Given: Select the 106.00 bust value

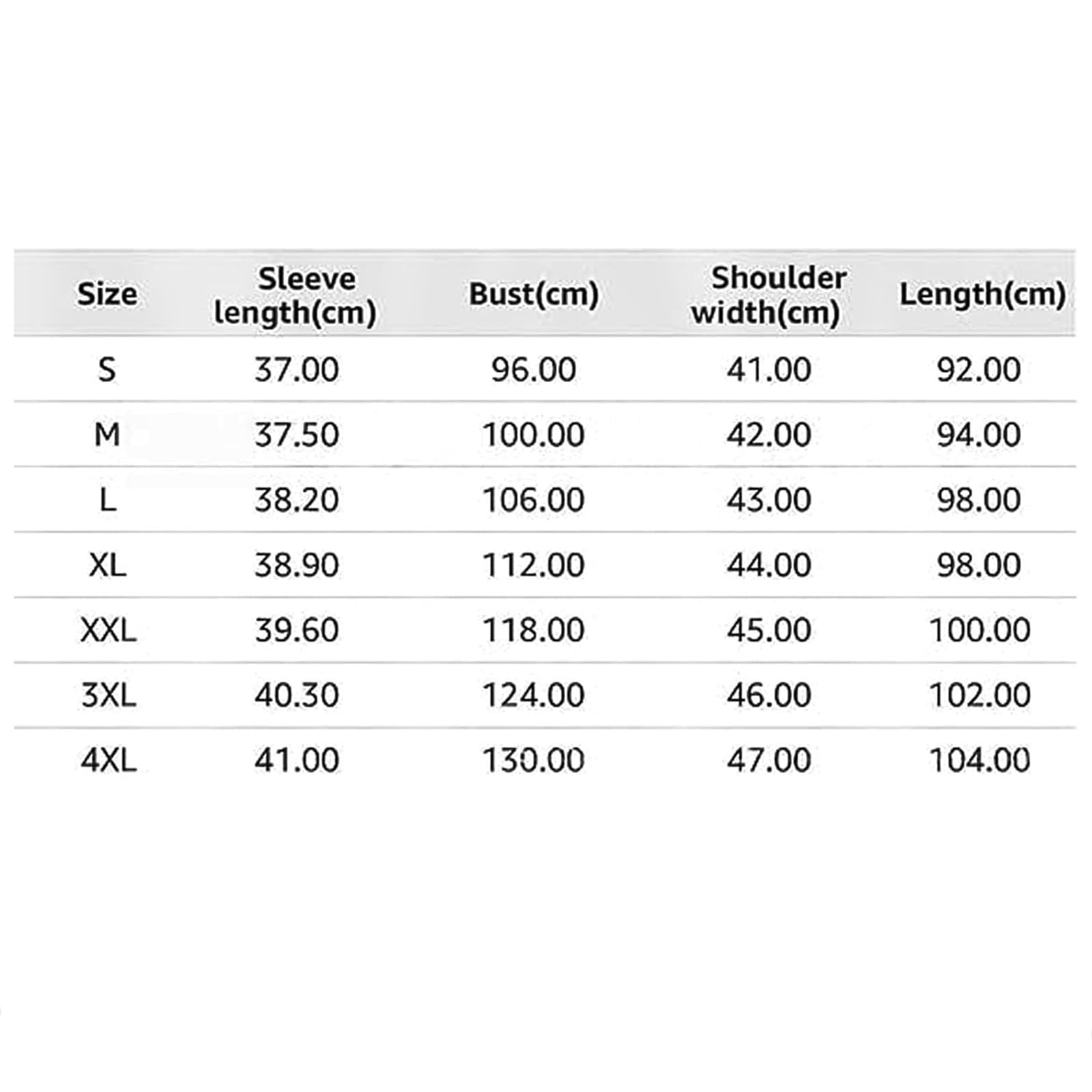Looking at the screenshot, I should tap(534, 500).
